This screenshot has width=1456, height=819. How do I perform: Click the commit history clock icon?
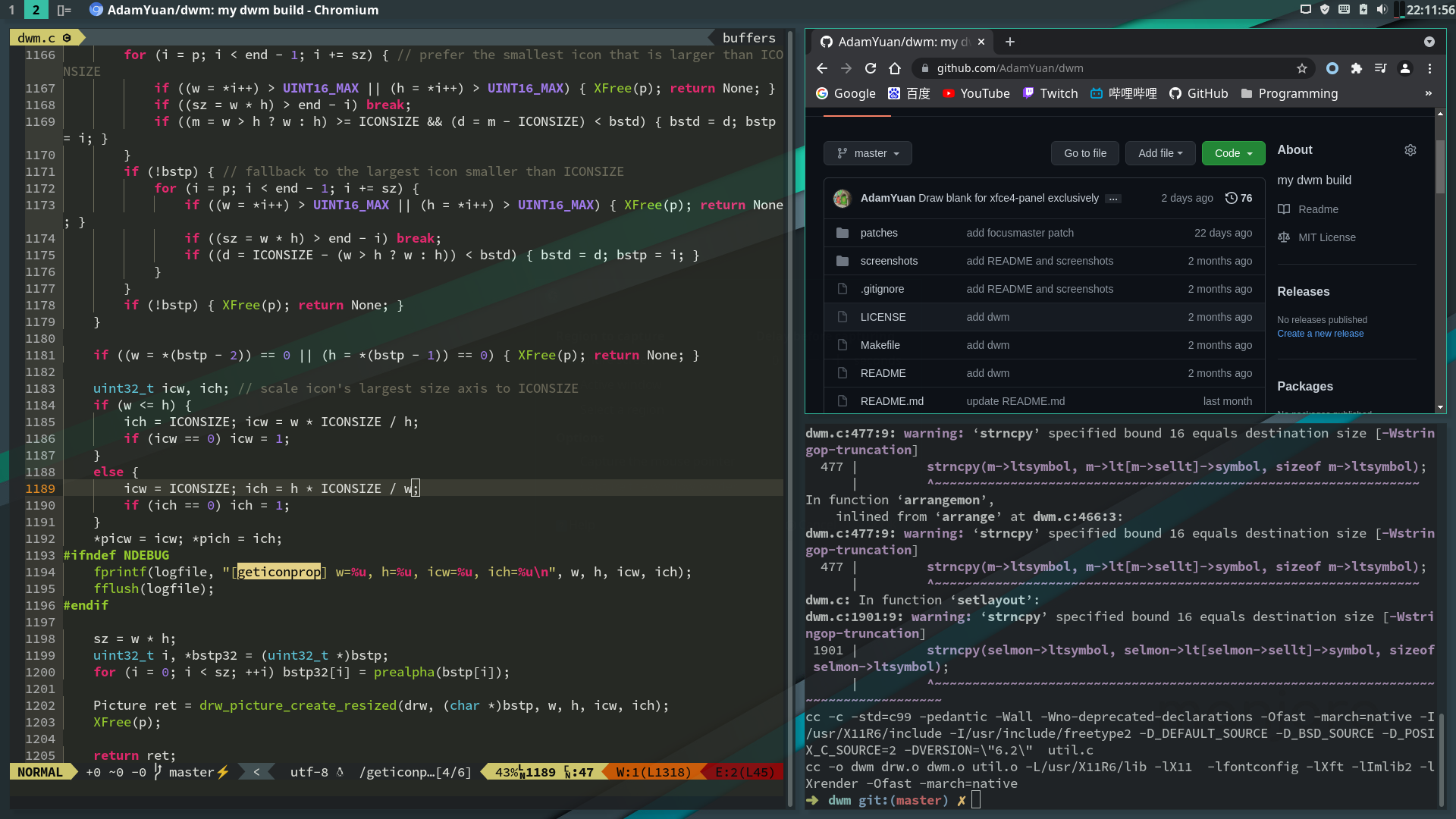tap(1231, 198)
